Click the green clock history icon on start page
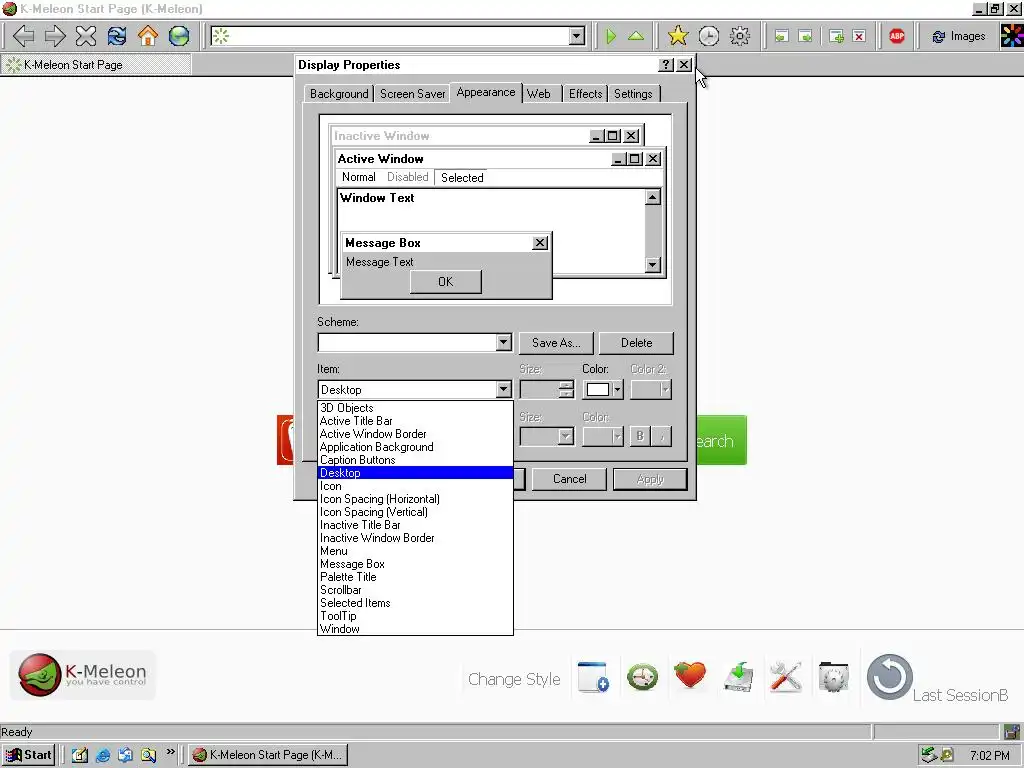The image size is (1024, 768). 643,677
